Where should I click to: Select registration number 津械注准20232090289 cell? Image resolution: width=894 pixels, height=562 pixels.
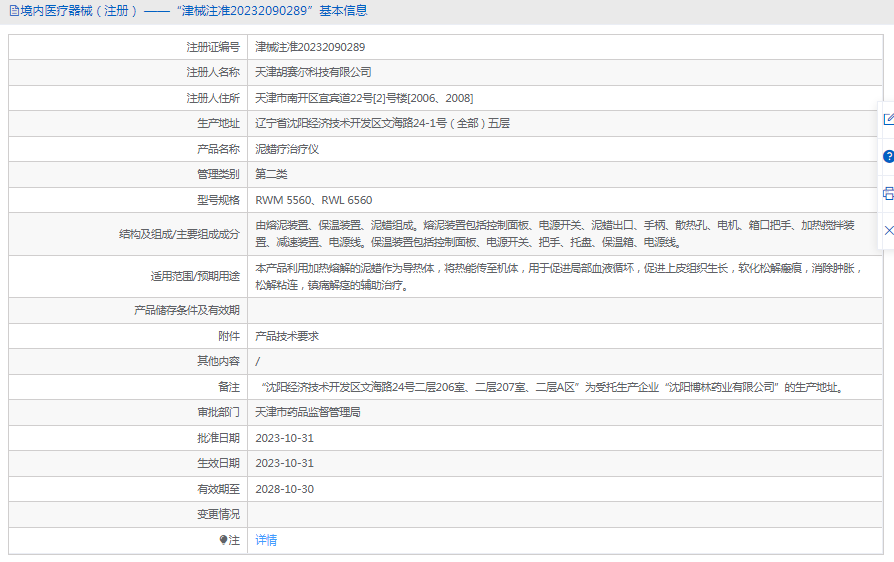310,47
